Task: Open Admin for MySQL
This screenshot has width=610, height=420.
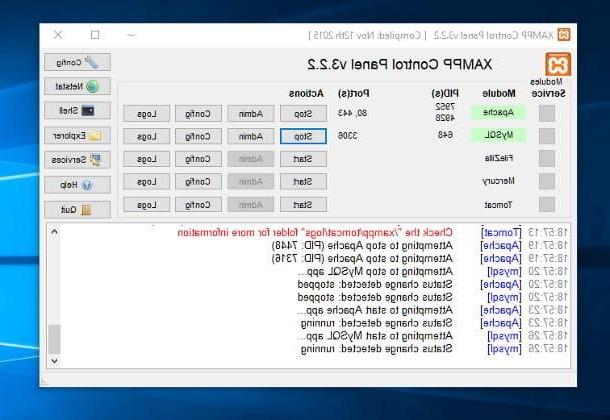Action: click(x=251, y=136)
